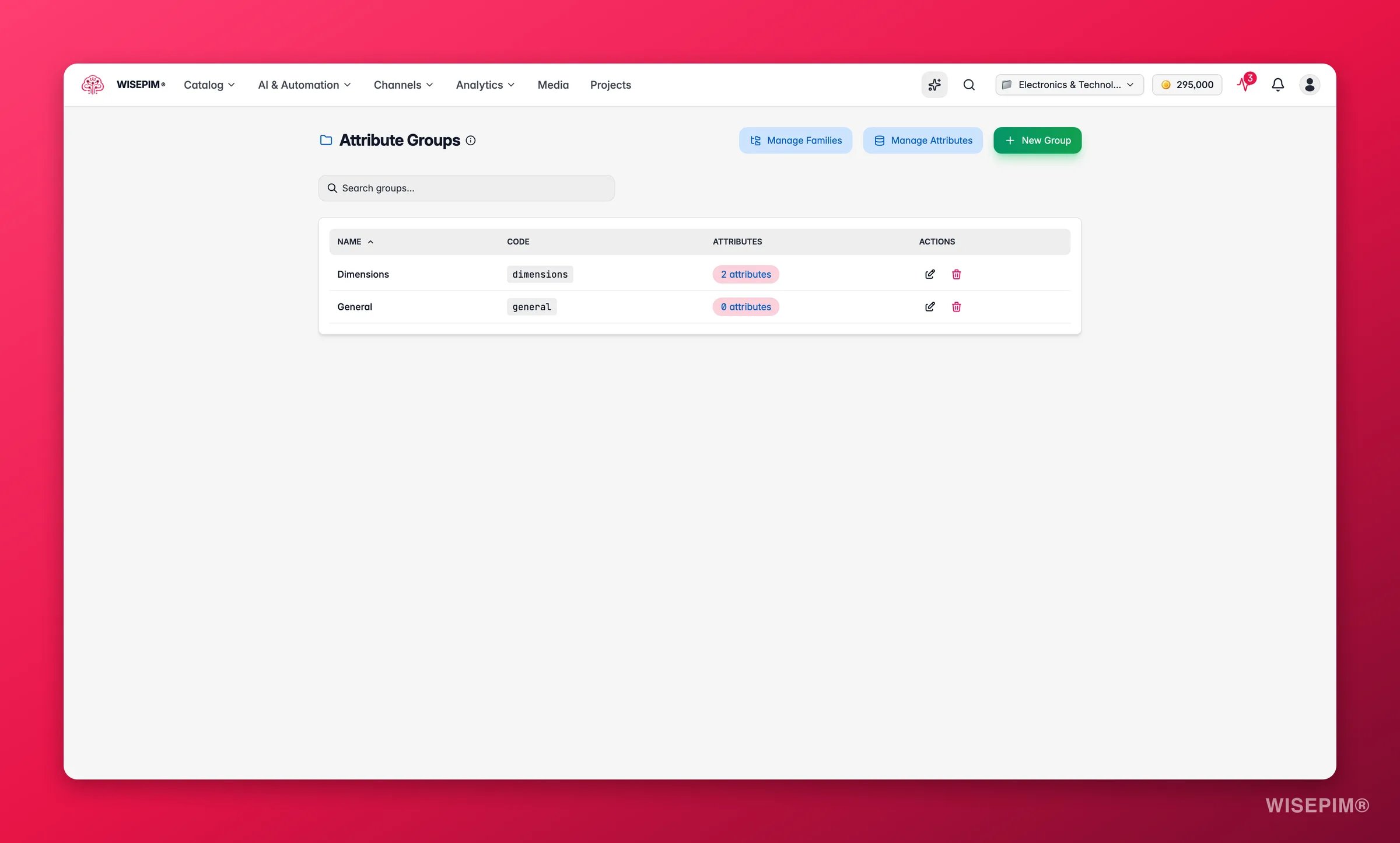Open the 295,000 credits balance
Screen dimensions: 1400x843
click(1187, 85)
